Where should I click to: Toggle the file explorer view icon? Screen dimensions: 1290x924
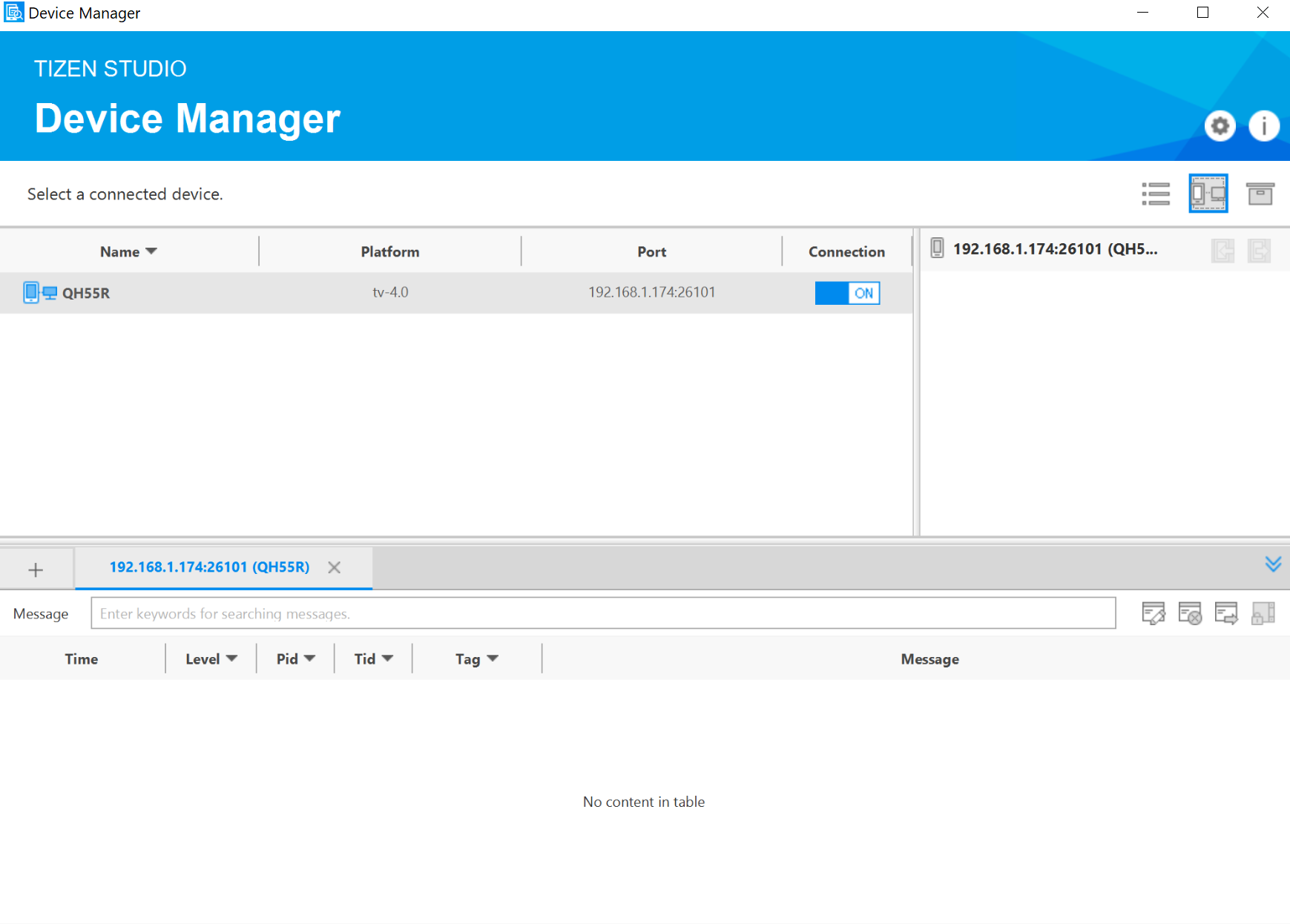click(x=1208, y=194)
